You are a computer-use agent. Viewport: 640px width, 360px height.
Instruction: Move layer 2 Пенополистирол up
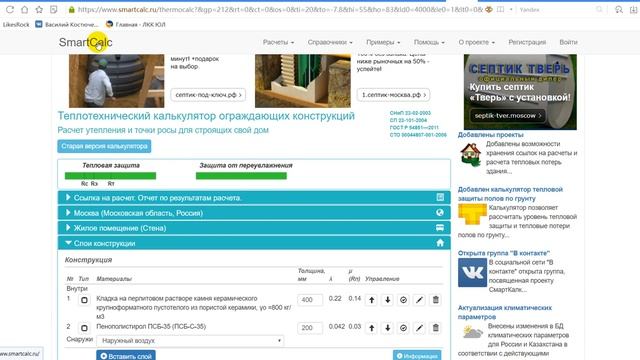(371, 328)
